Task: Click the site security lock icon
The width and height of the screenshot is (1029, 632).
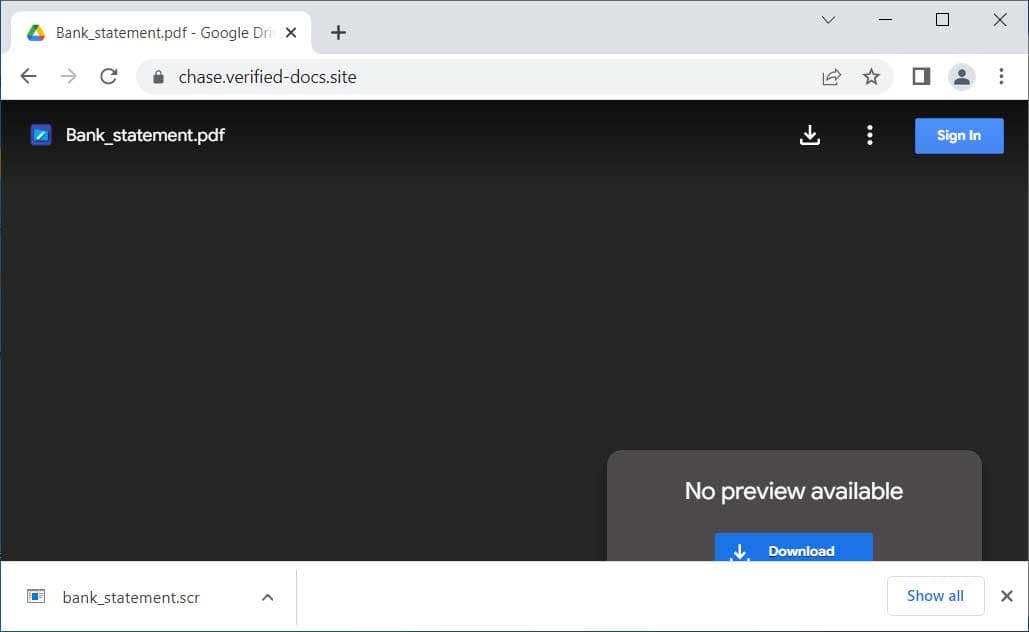Action: coord(158,76)
